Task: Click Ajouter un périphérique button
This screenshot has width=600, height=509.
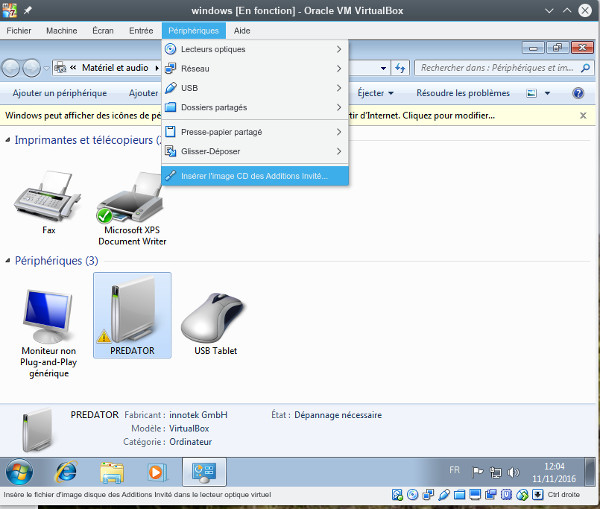Action: (60, 93)
